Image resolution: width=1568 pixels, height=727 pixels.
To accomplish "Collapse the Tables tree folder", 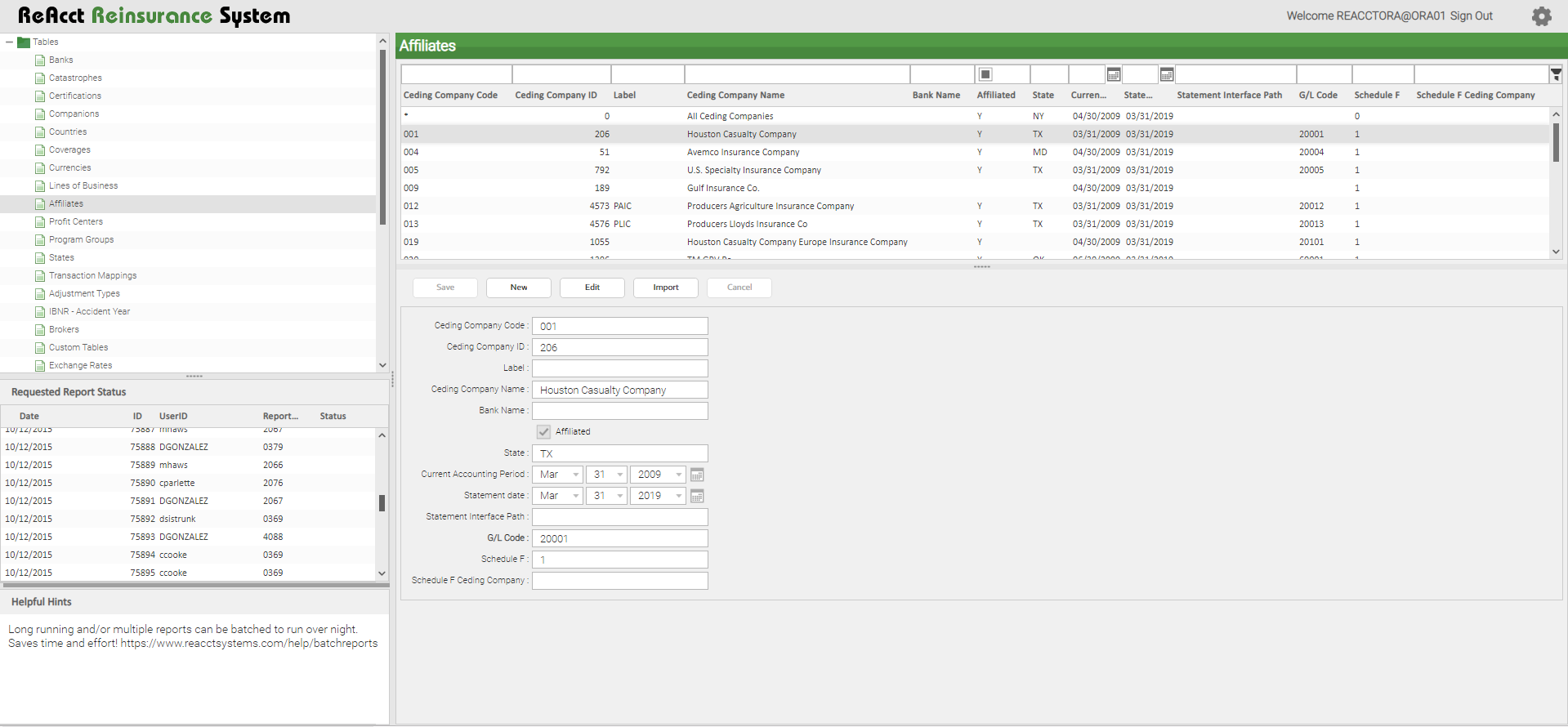I will 10,42.
